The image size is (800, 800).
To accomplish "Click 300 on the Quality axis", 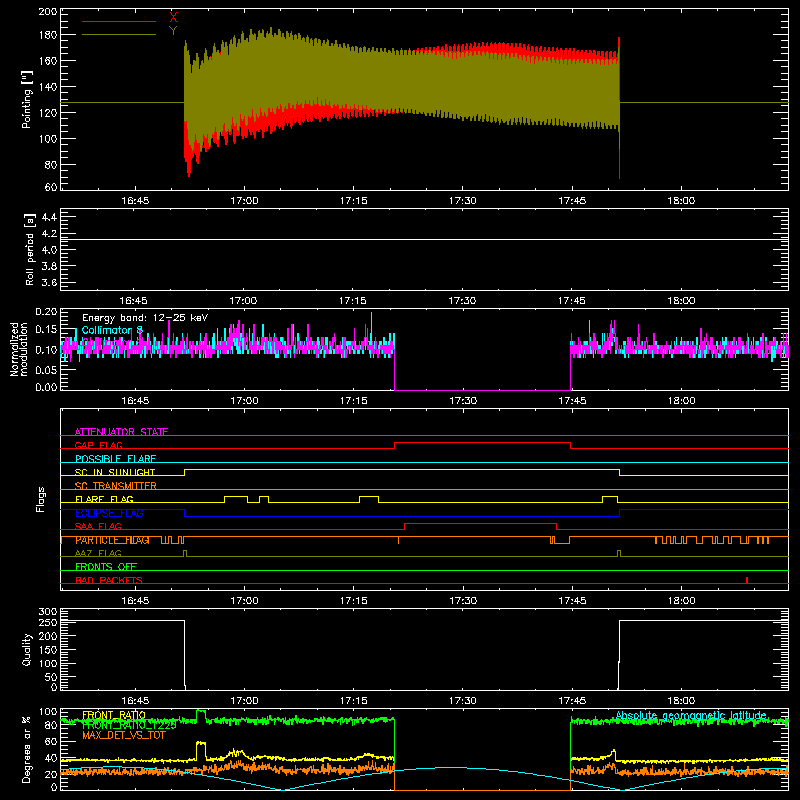I will pyautogui.click(x=47, y=612).
